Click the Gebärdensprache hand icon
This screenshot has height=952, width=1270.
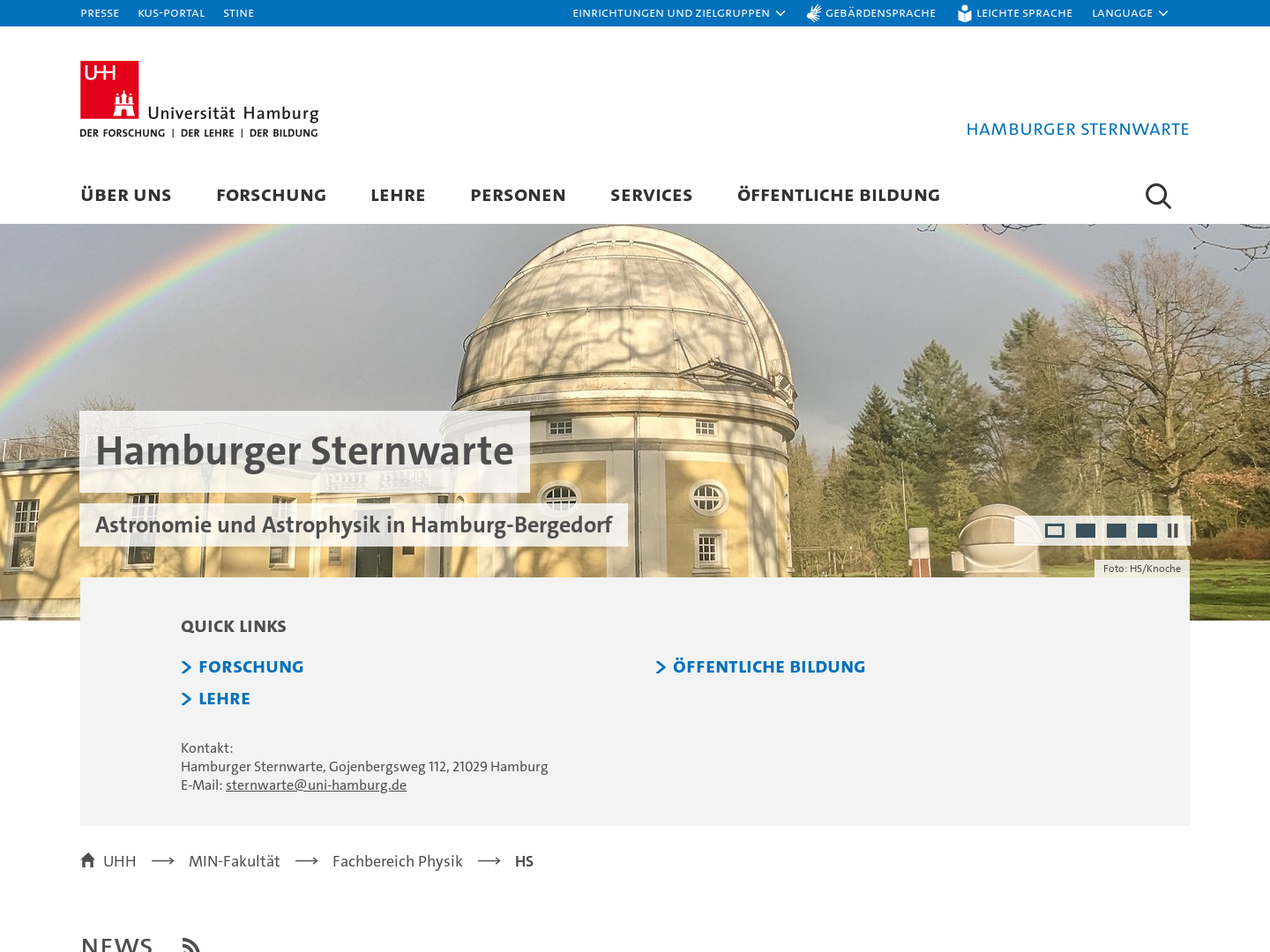pos(814,13)
